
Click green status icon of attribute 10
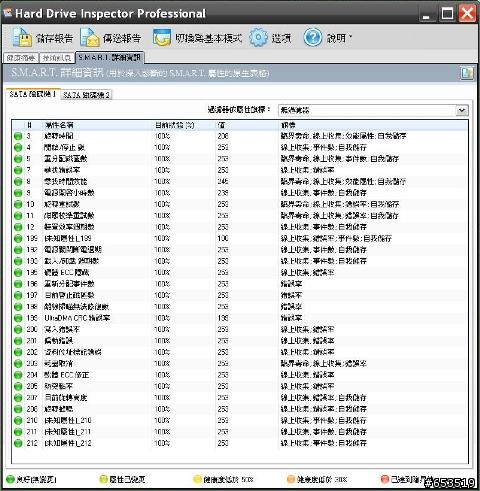tap(18, 204)
